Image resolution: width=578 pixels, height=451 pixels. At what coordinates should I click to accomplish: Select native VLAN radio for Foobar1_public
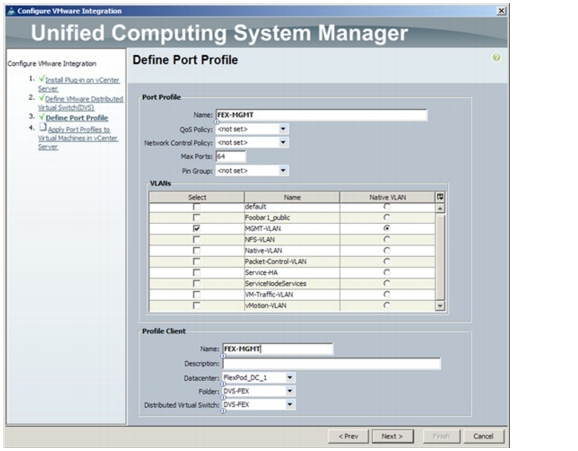387,217
